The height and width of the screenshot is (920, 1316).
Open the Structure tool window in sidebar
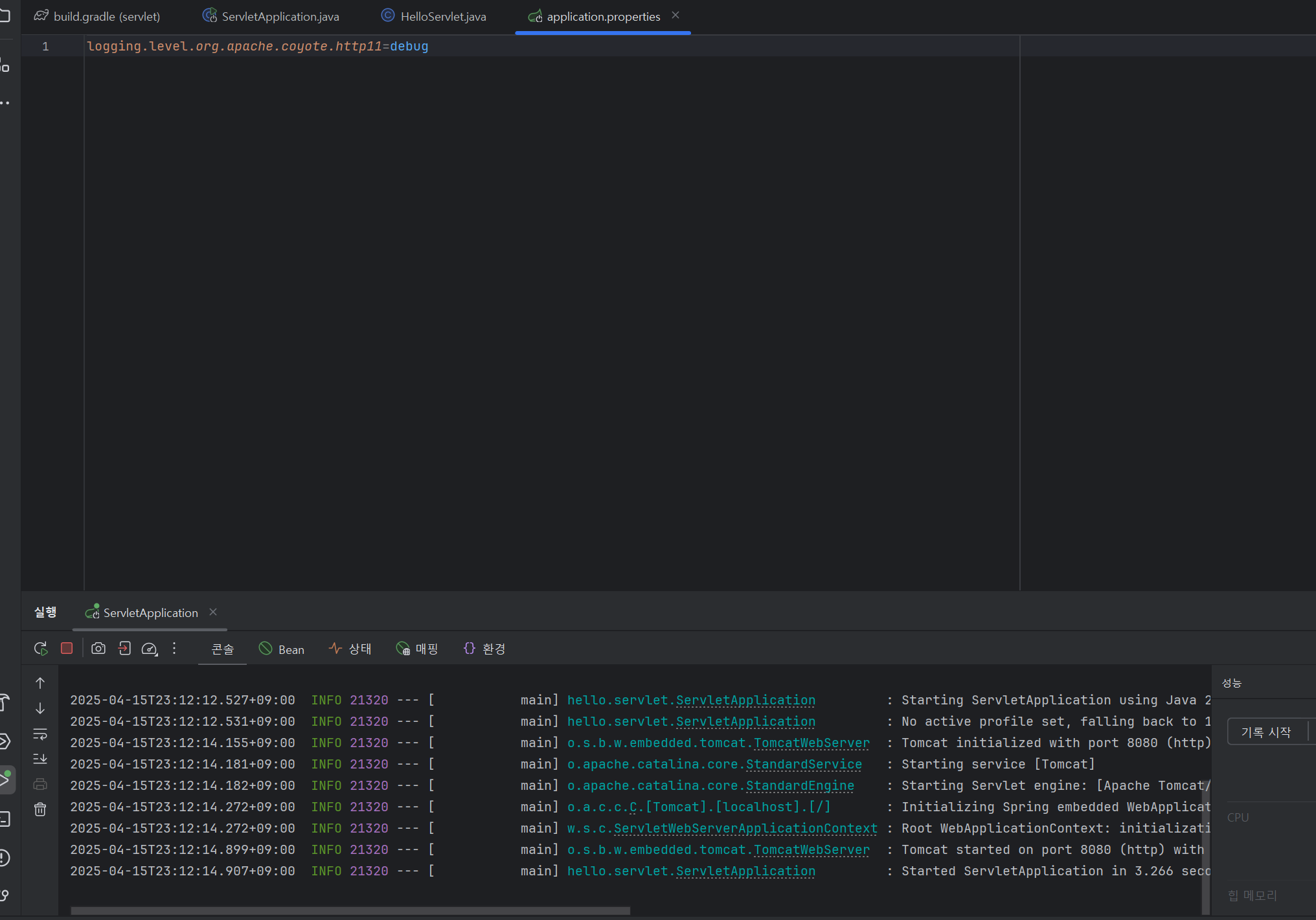(x=5, y=64)
